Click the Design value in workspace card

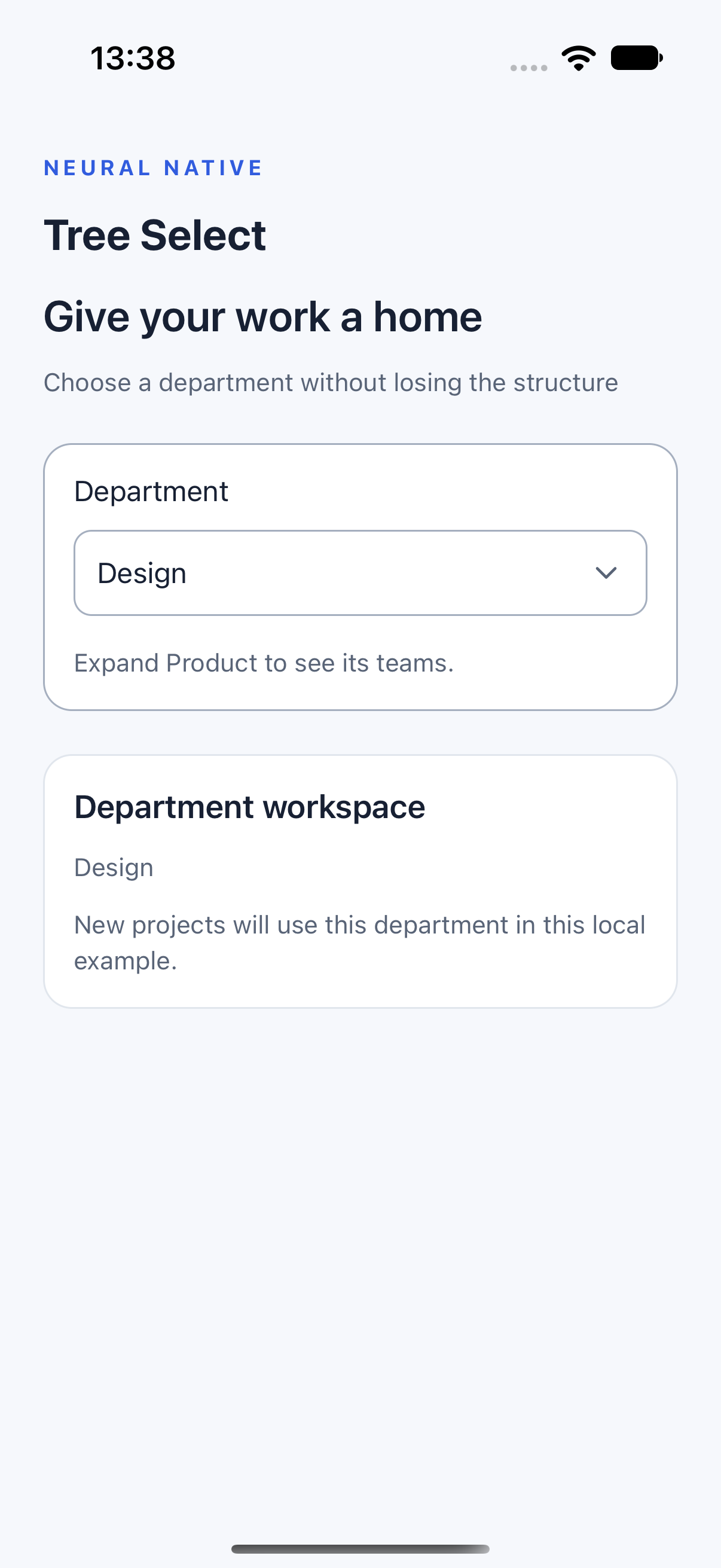pyautogui.click(x=114, y=868)
